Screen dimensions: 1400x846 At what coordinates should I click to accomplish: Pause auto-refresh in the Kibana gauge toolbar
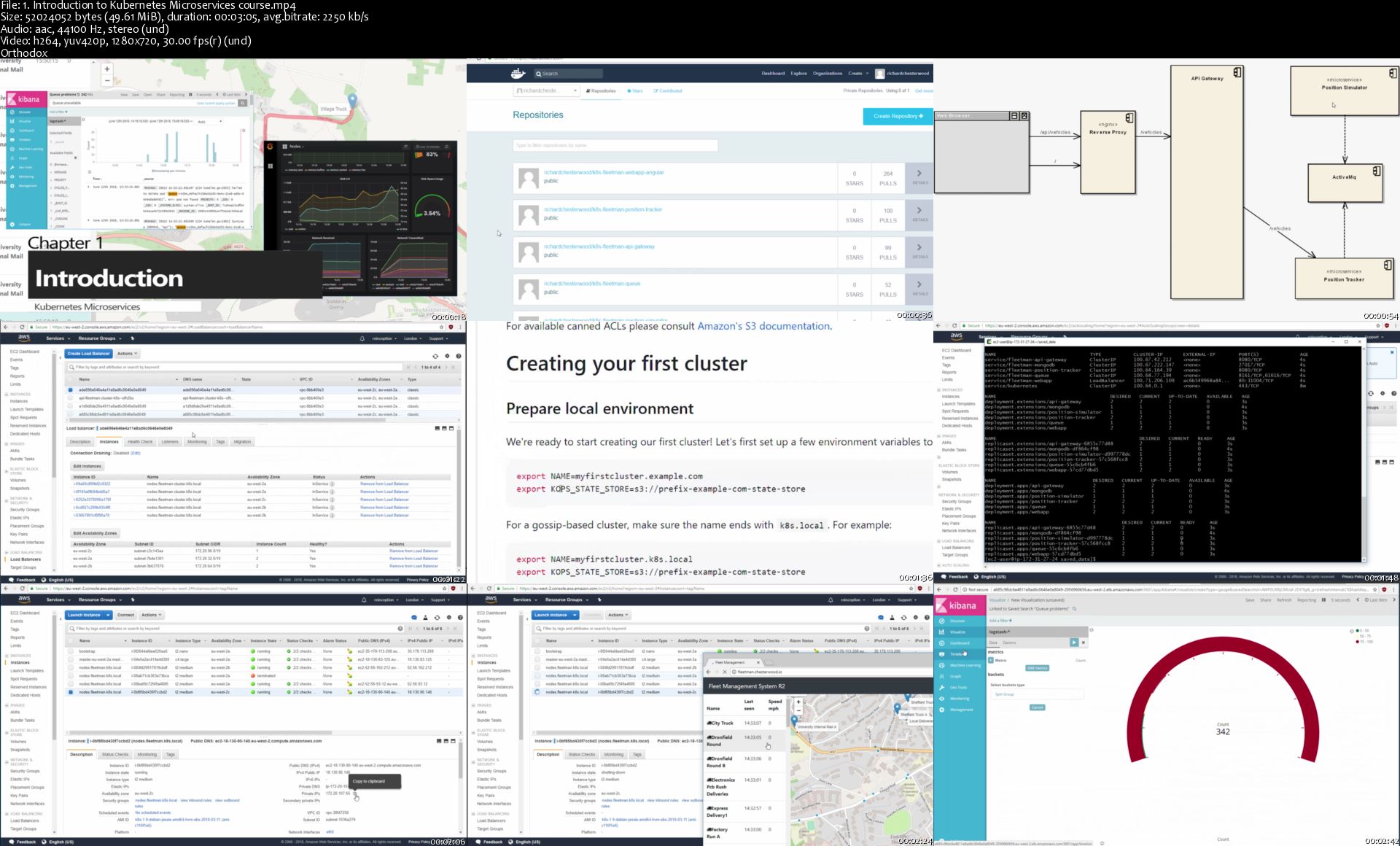pos(1323,600)
